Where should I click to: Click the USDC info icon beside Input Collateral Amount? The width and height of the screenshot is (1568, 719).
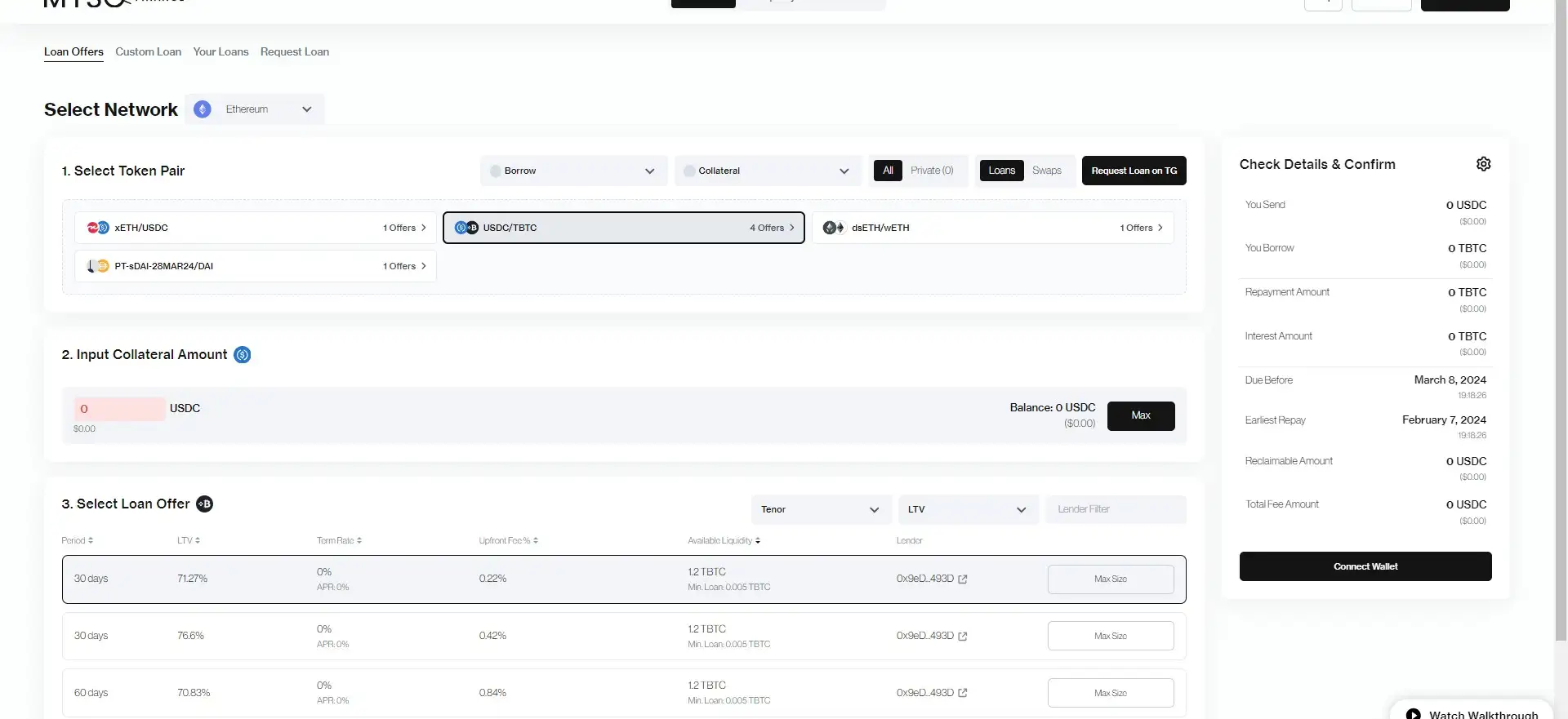(x=242, y=355)
